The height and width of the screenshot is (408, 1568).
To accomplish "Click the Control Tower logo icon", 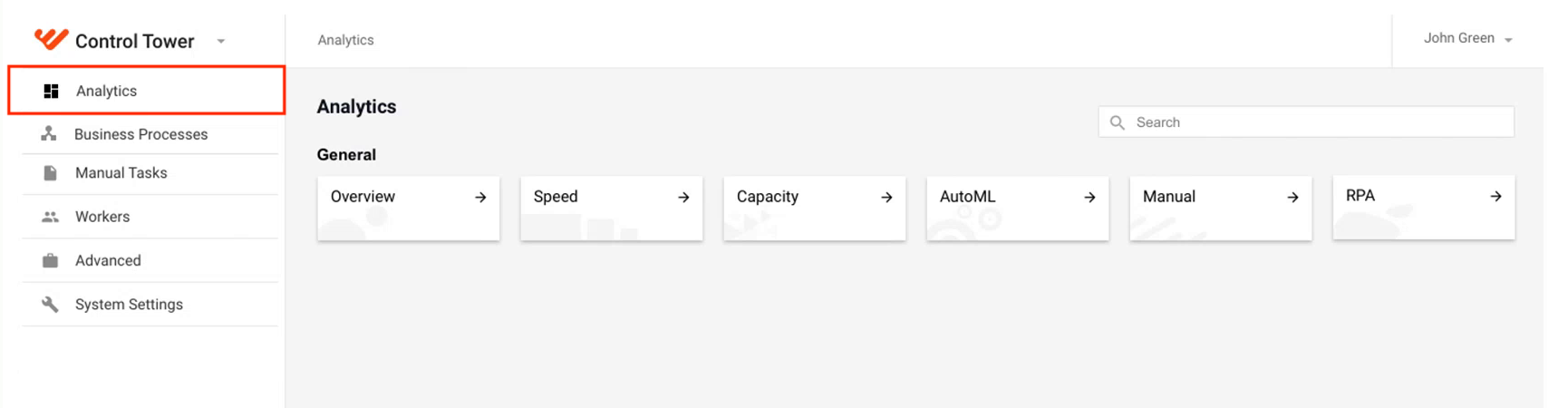I will [51, 39].
